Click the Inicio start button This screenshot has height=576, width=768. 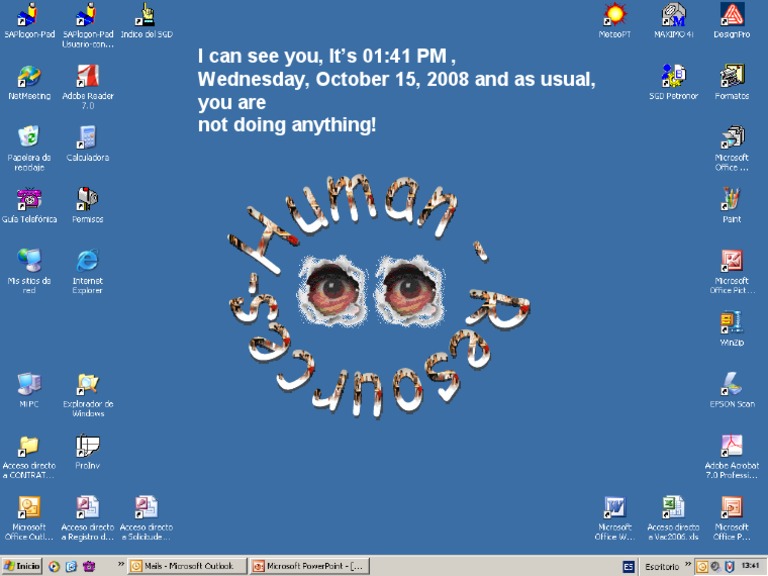(x=22, y=566)
